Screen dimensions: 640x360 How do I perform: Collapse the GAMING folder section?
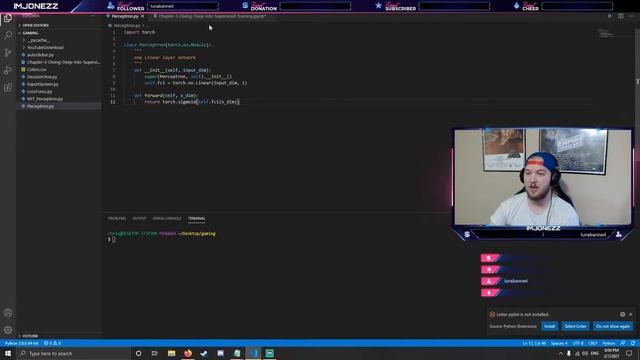(59, 33)
